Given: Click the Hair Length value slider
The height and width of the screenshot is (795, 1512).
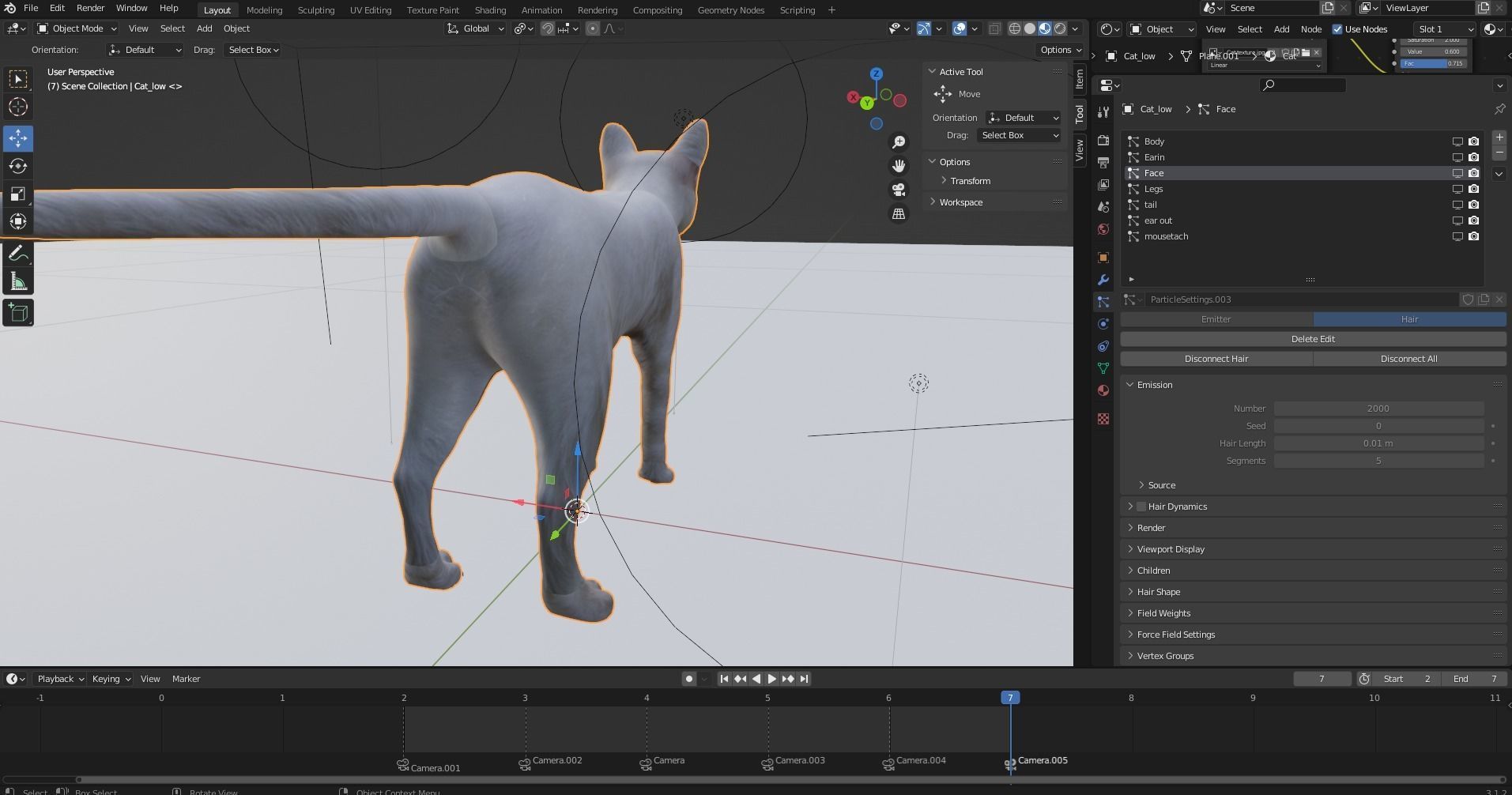Looking at the screenshot, I should tap(1378, 443).
